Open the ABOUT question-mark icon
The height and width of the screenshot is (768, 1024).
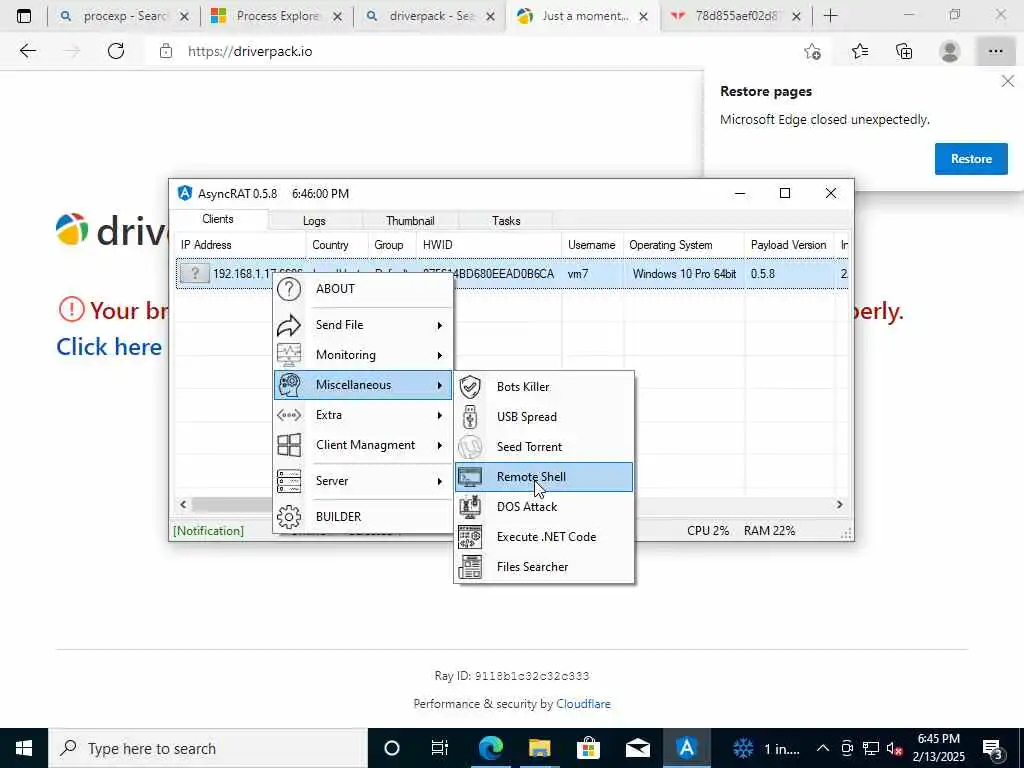pyautogui.click(x=289, y=289)
